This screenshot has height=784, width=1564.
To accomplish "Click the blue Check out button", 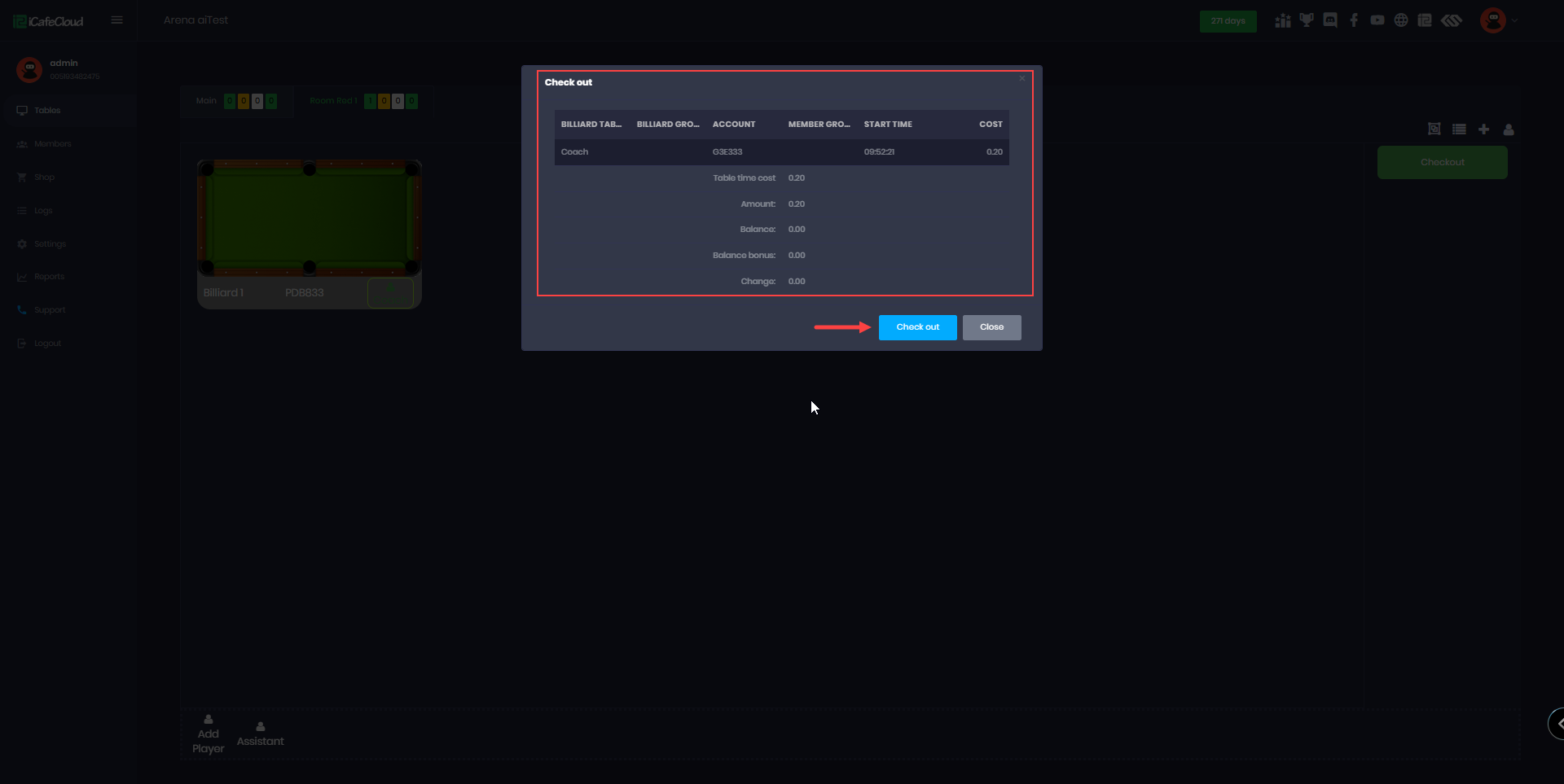I will [x=917, y=327].
